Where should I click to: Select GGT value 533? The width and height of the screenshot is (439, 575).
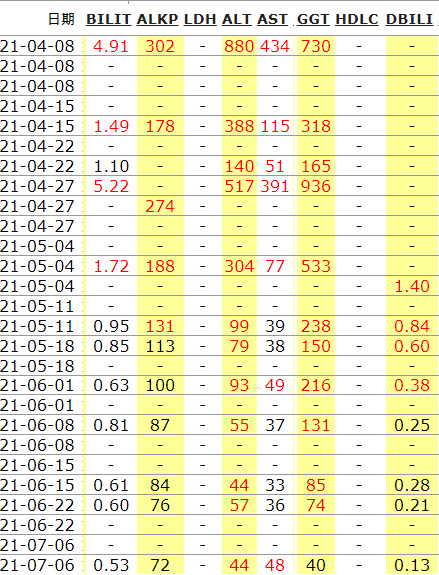tap(316, 266)
